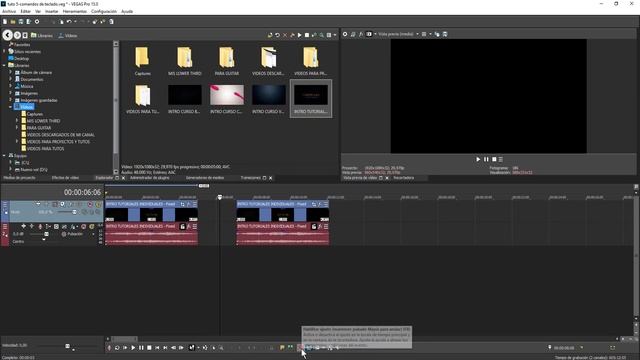Select the Desktop entry in the tree

(21, 58)
